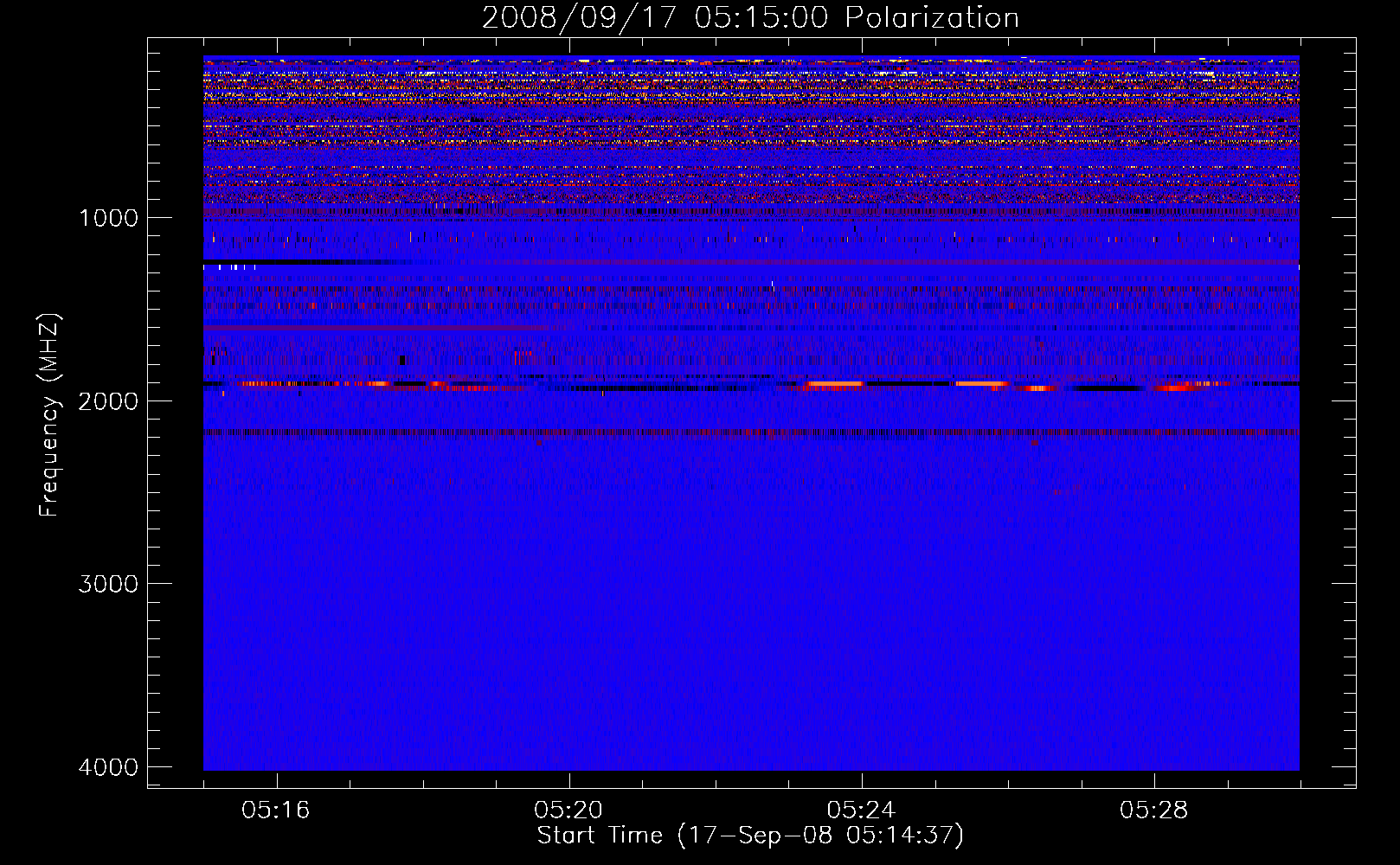This screenshot has height=865, width=1400.
Task: Click the bright orange burst just before 05:24
Action: (834, 383)
